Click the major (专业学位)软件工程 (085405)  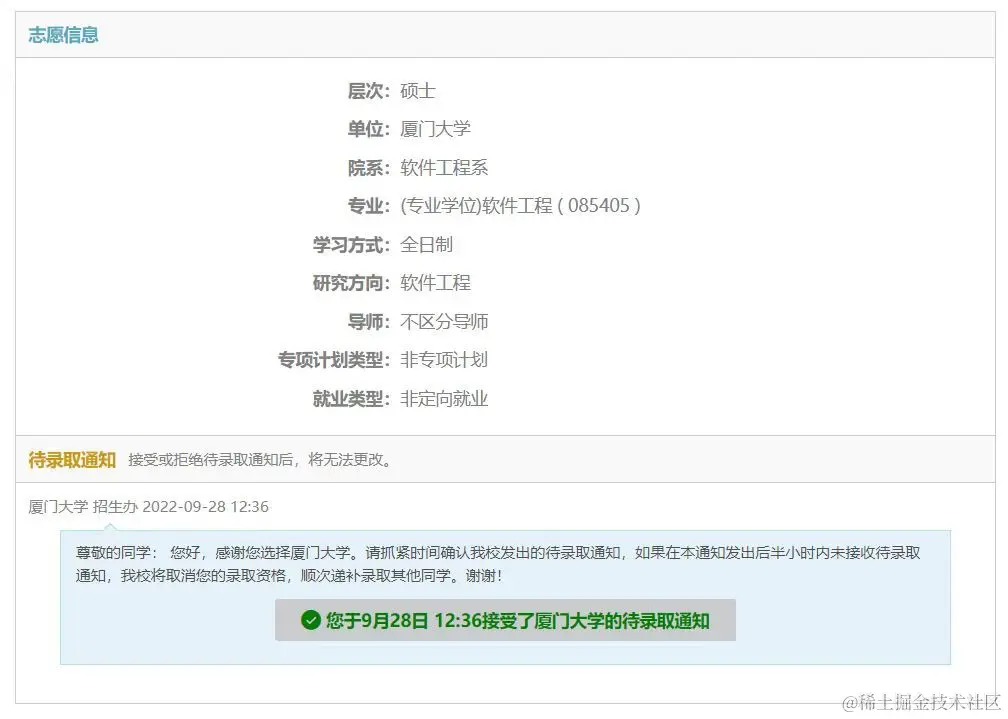coord(520,206)
